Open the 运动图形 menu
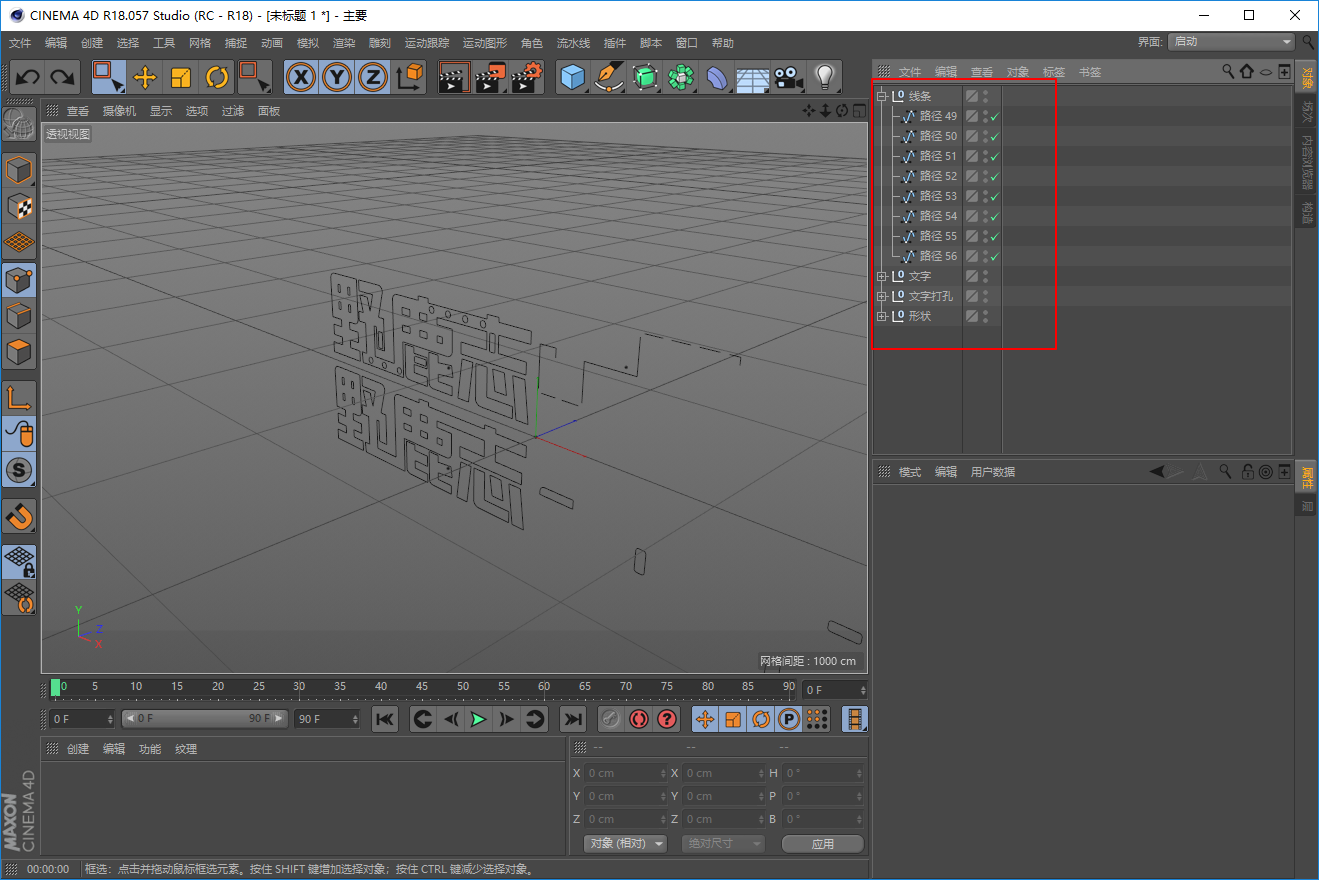Image resolution: width=1319 pixels, height=880 pixels. coord(485,43)
